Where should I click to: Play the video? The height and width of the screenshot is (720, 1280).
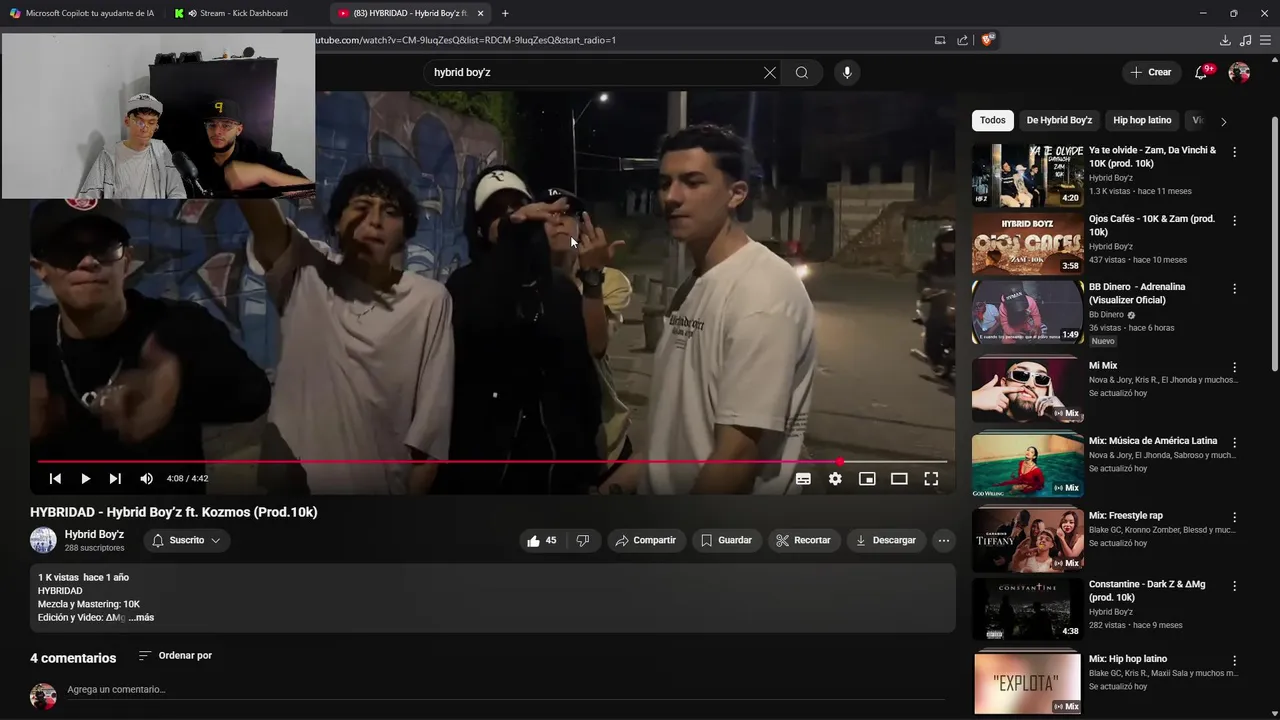[x=85, y=479]
